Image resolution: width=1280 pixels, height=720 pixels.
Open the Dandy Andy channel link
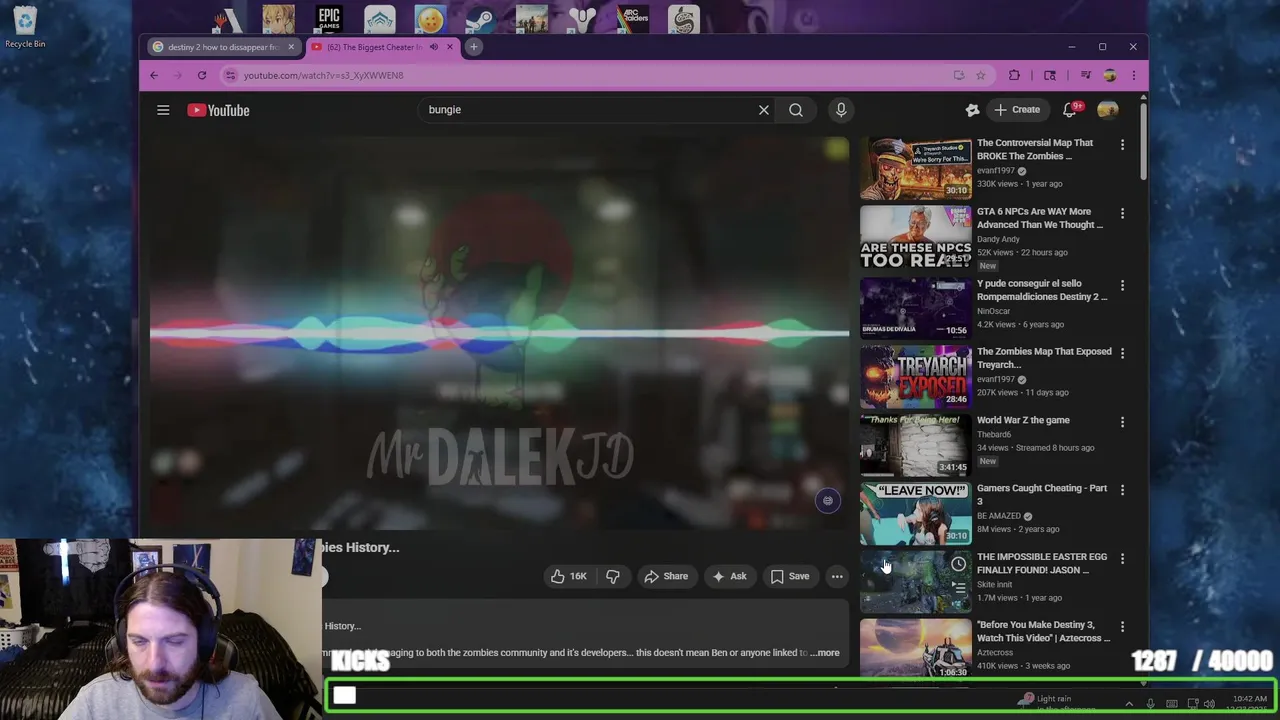click(998, 239)
